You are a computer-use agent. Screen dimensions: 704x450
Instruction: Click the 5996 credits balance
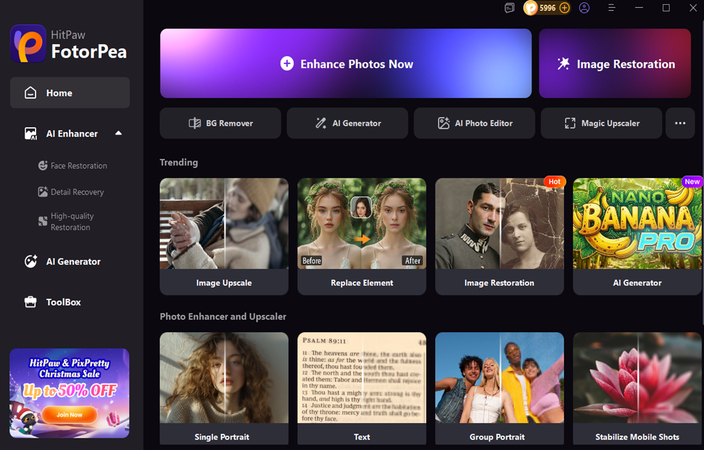pyautogui.click(x=548, y=8)
